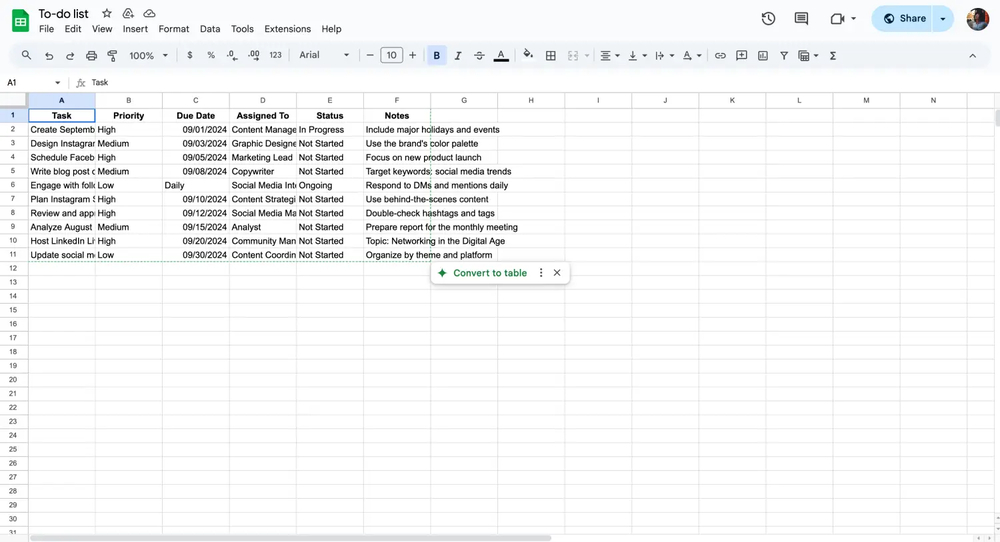Open the Fill color picker
The height and width of the screenshot is (542, 1000).
(x=528, y=56)
